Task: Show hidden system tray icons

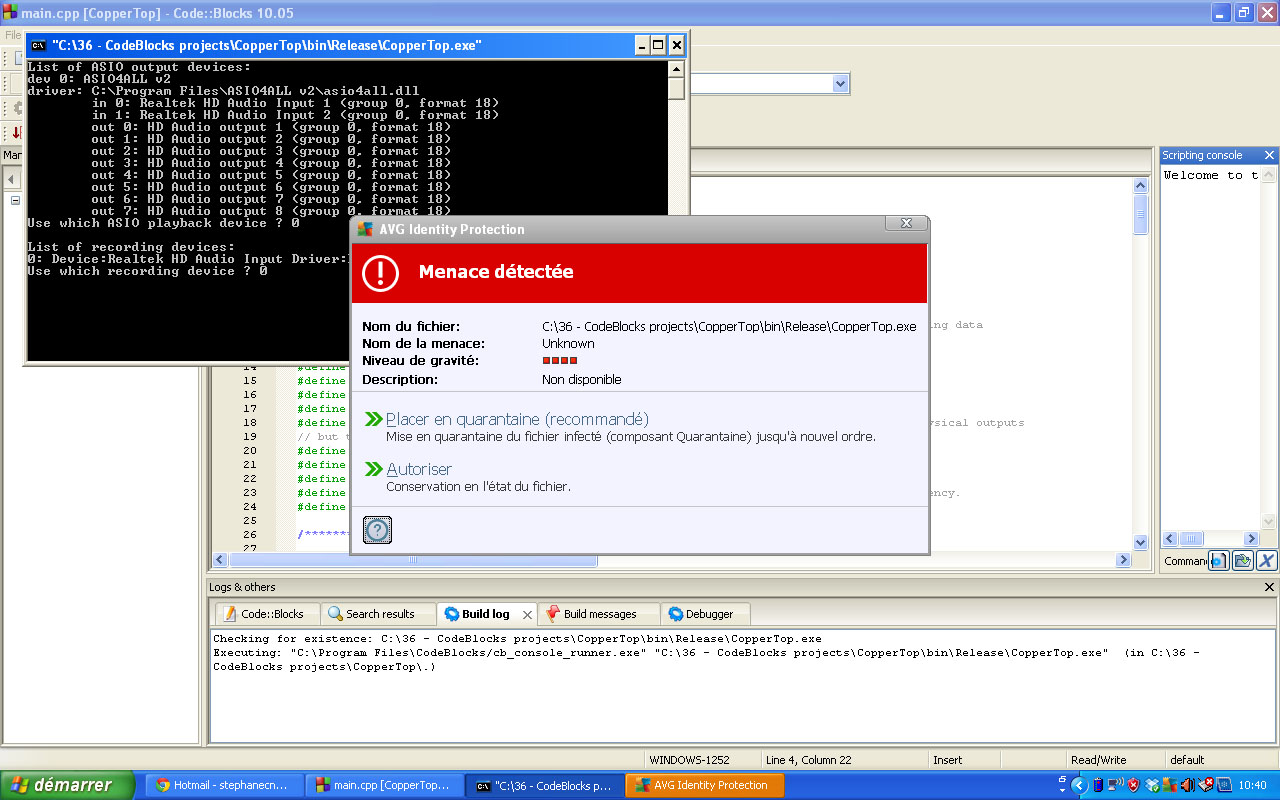Action: [1079, 785]
